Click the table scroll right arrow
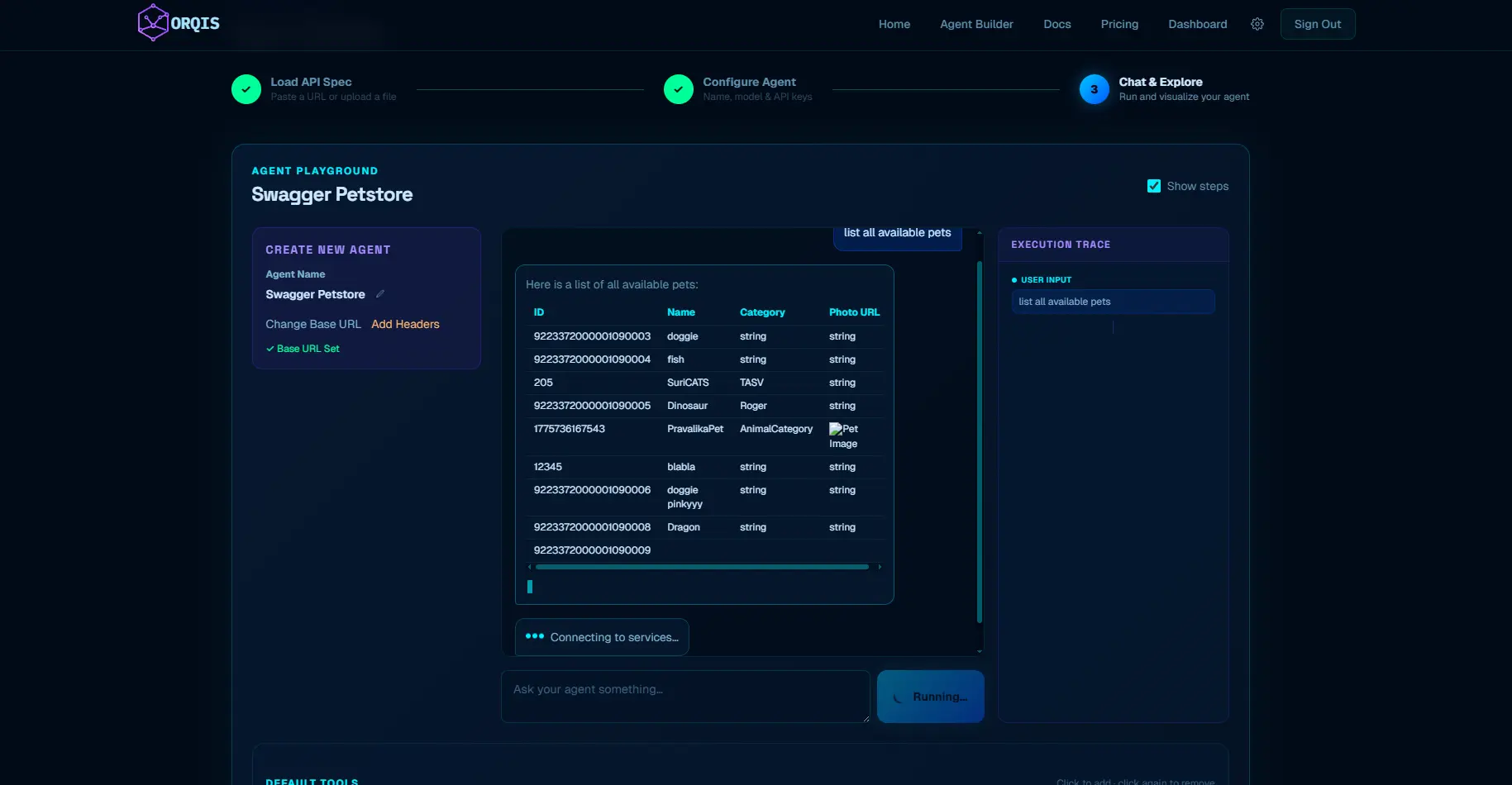The height and width of the screenshot is (785, 1512). (880, 567)
